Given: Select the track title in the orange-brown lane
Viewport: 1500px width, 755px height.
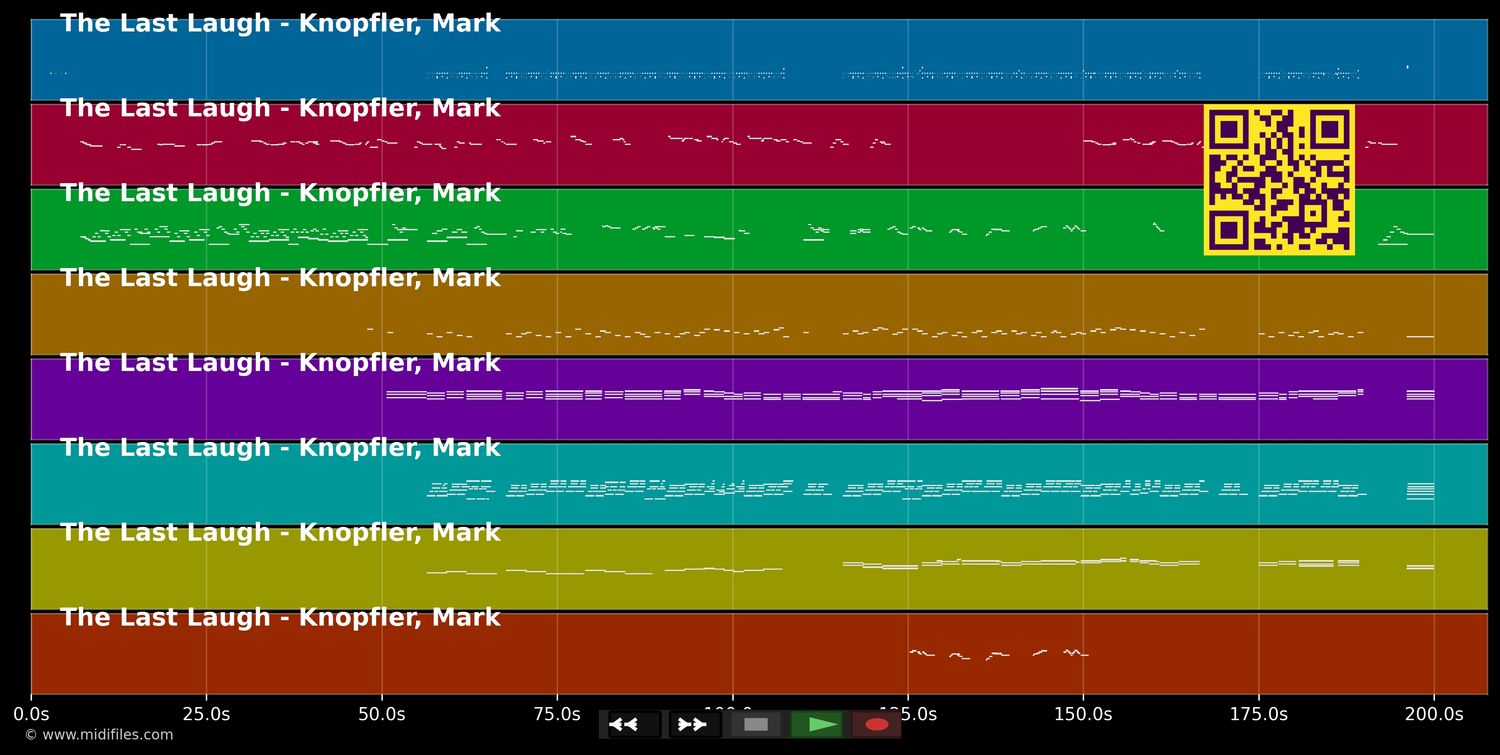Looking at the screenshot, I should point(280,279).
